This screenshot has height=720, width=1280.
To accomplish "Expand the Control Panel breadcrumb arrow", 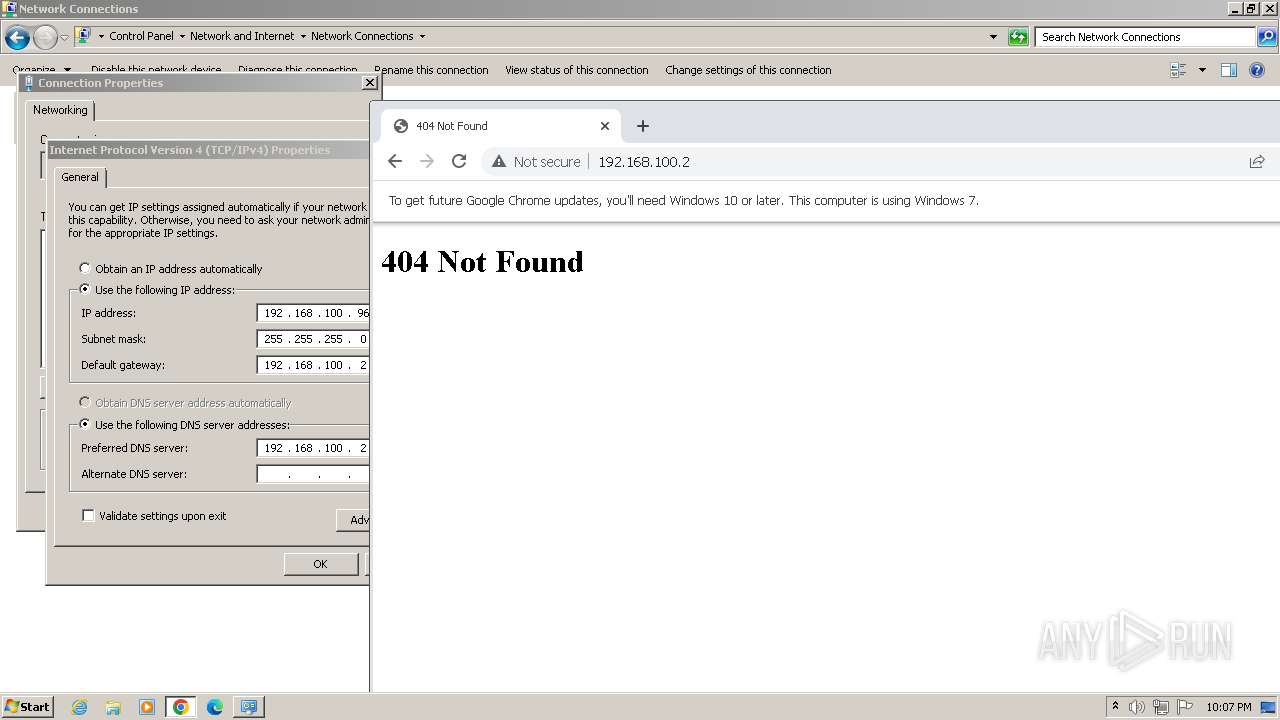I will 182,36.
